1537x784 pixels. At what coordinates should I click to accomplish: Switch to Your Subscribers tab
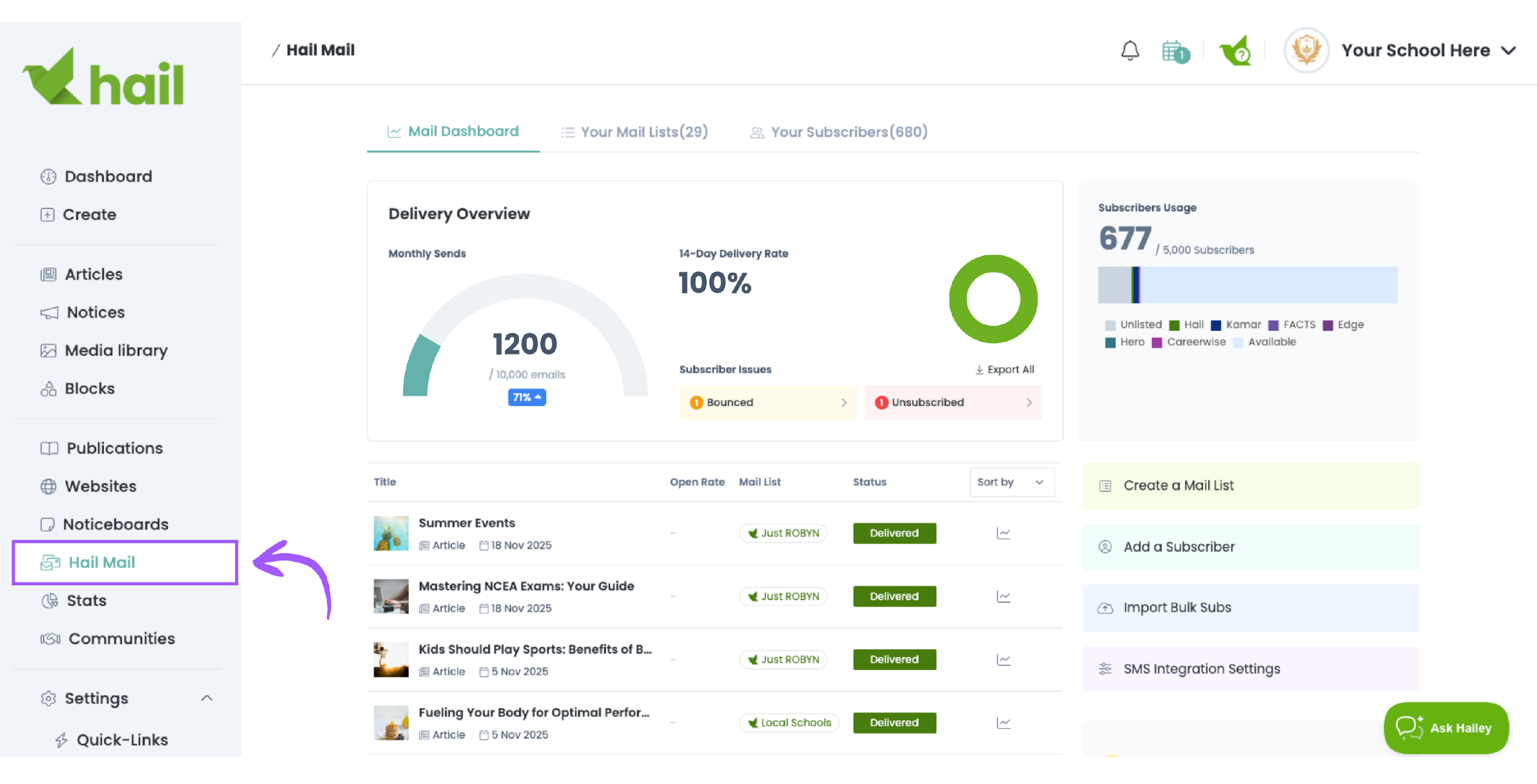pyautogui.click(x=839, y=132)
